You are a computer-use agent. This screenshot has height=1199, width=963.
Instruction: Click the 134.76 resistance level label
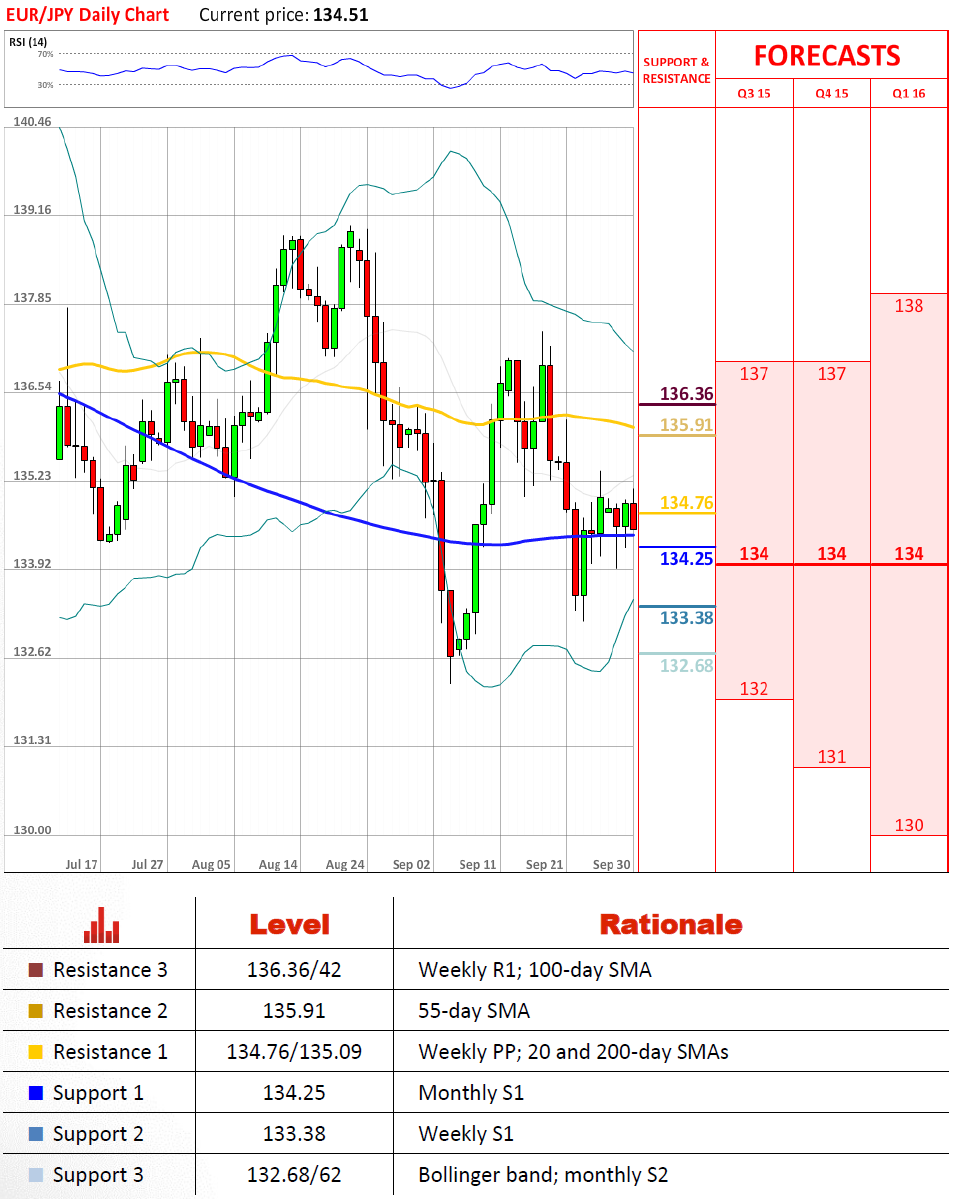click(686, 502)
